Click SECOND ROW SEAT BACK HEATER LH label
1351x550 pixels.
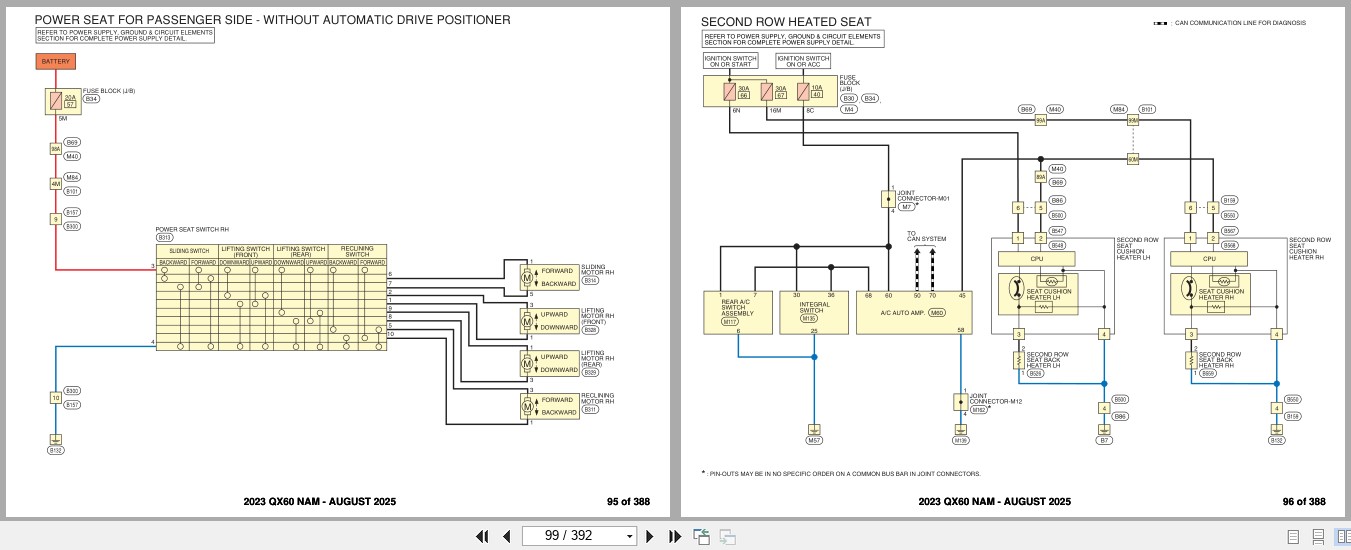coord(1048,360)
